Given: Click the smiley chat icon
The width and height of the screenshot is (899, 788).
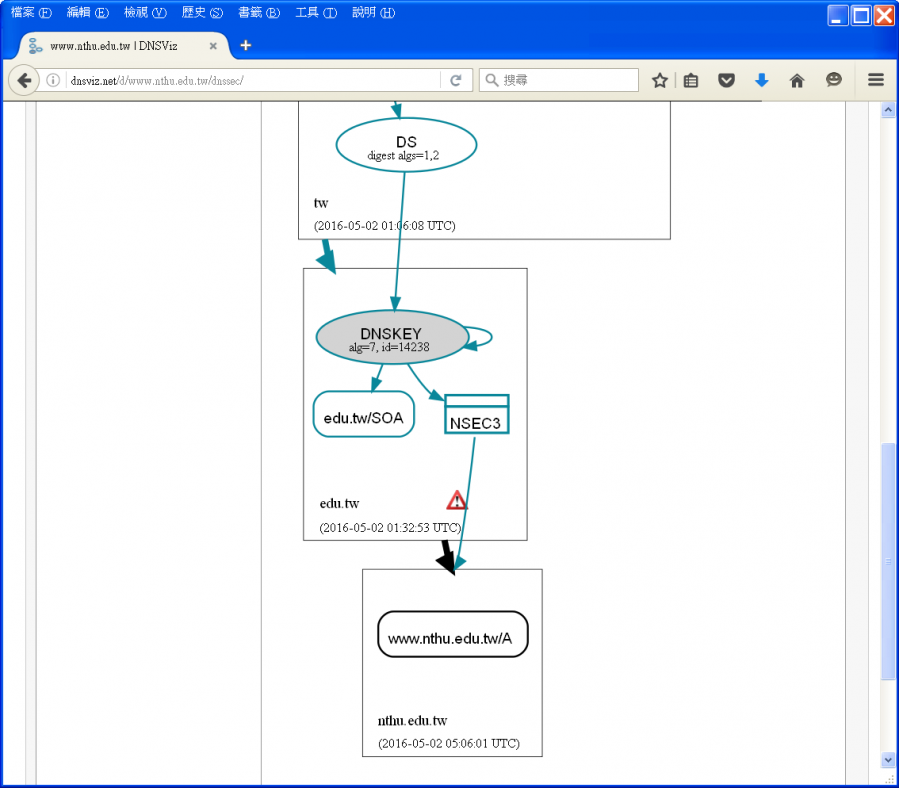Looking at the screenshot, I should 833,81.
